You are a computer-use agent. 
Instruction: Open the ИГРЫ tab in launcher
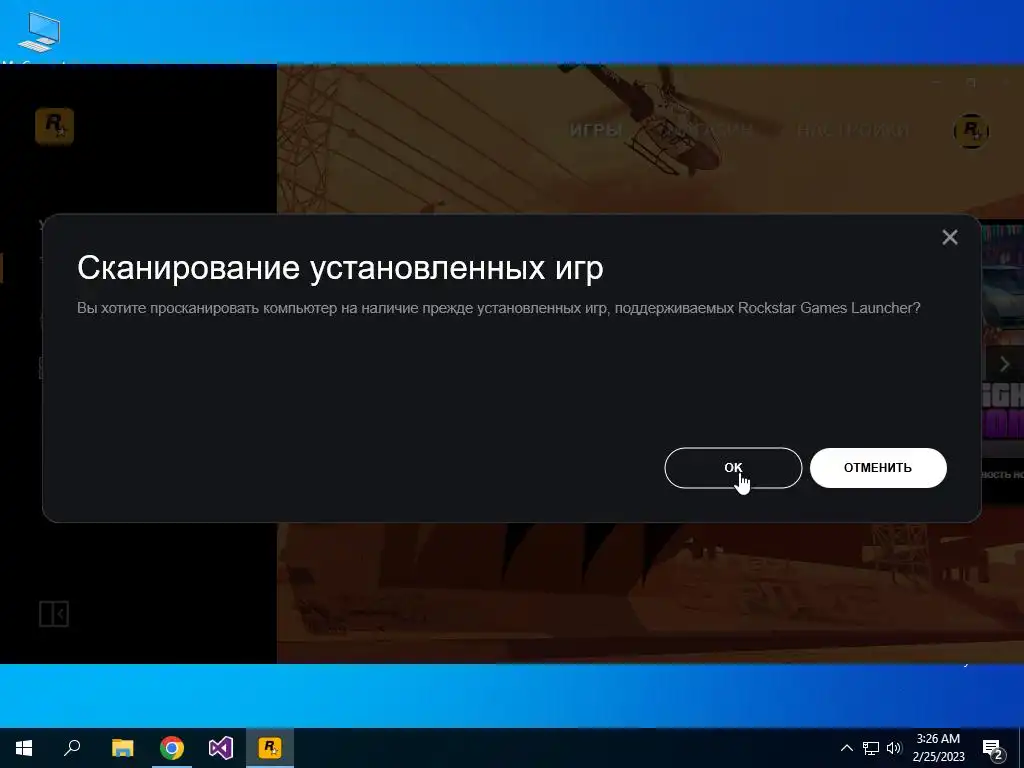pos(595,130)
